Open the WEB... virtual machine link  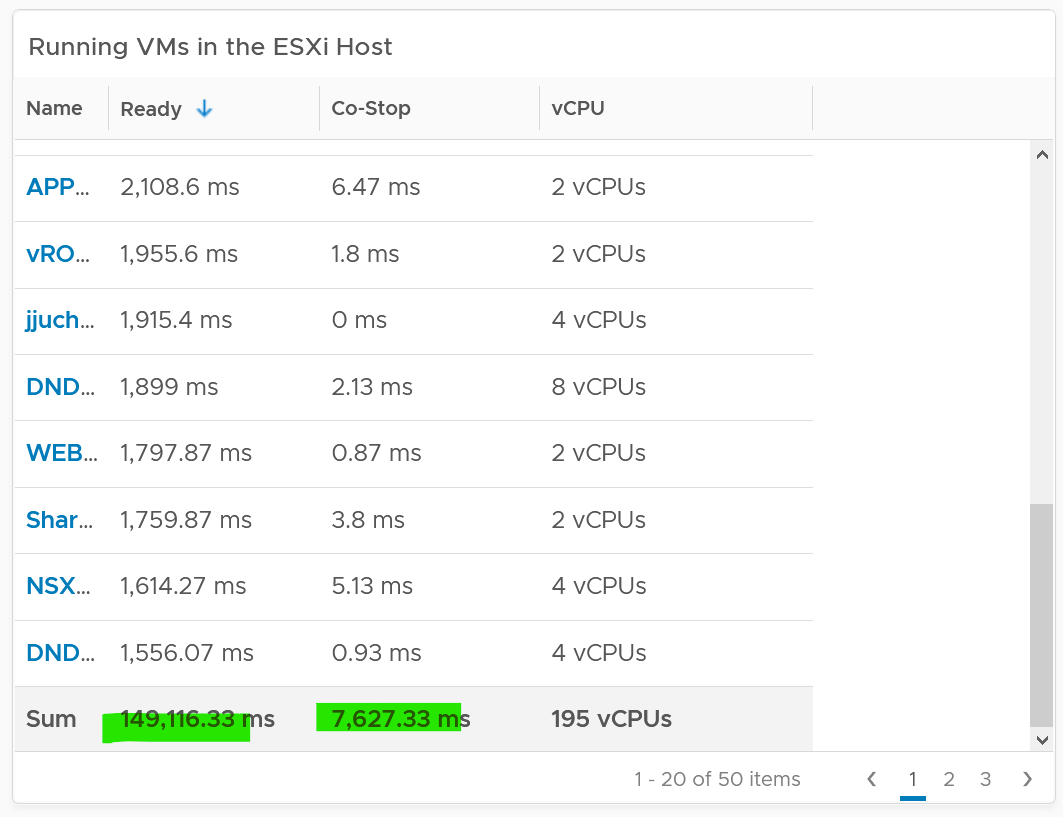click(62, 452)
